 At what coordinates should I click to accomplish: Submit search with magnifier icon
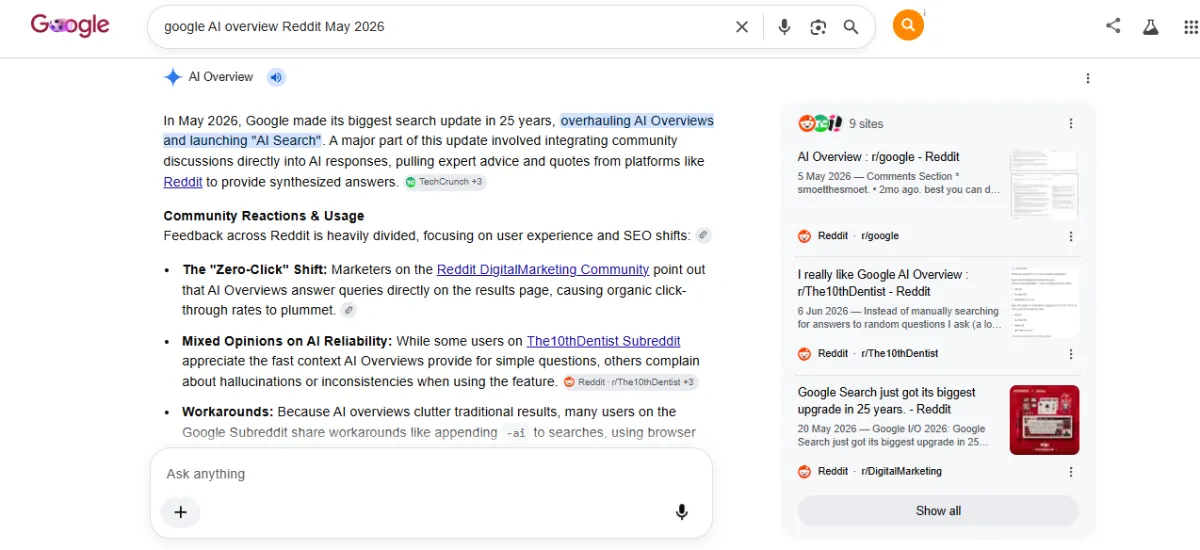(x=851, y=27)
